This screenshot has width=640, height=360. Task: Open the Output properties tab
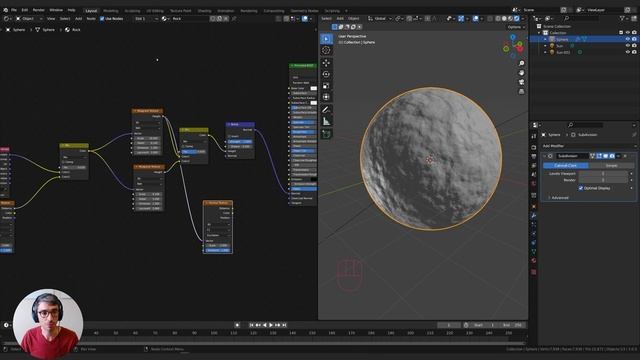coord(533,156)
